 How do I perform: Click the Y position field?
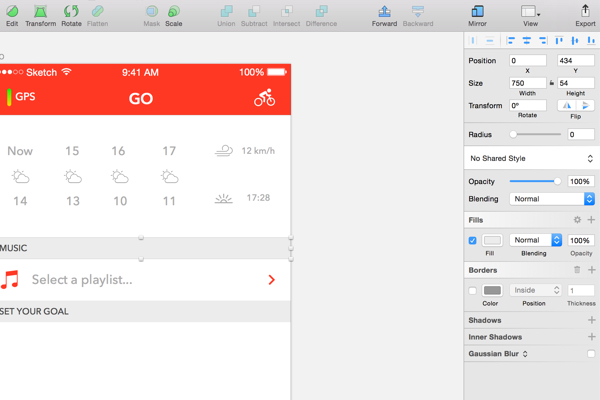[576, 60]
